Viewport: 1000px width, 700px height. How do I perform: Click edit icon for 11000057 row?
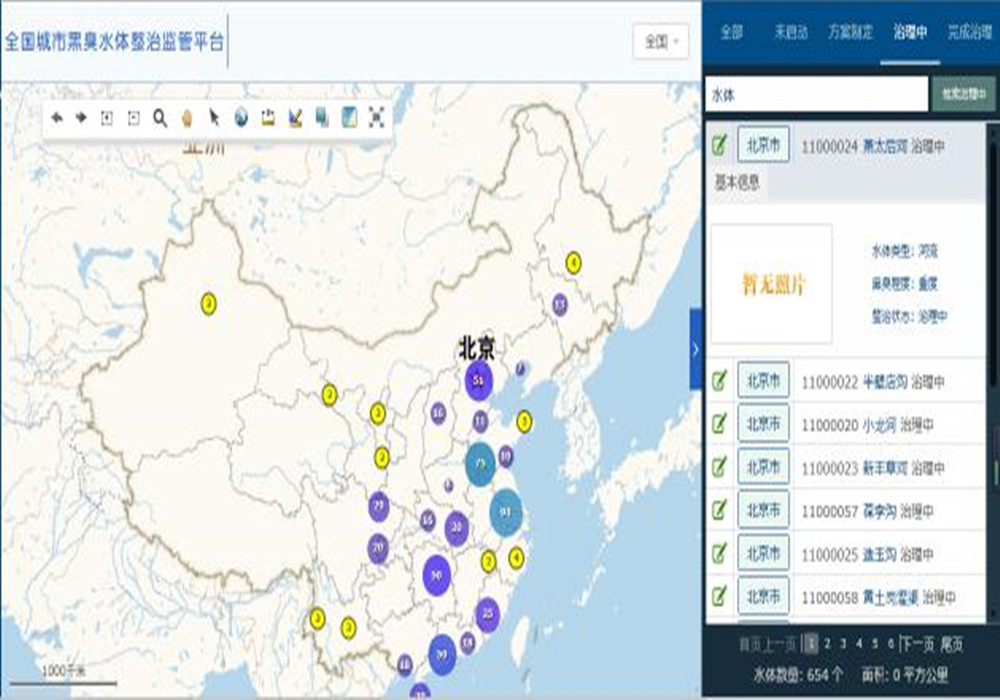pos(719,511)
